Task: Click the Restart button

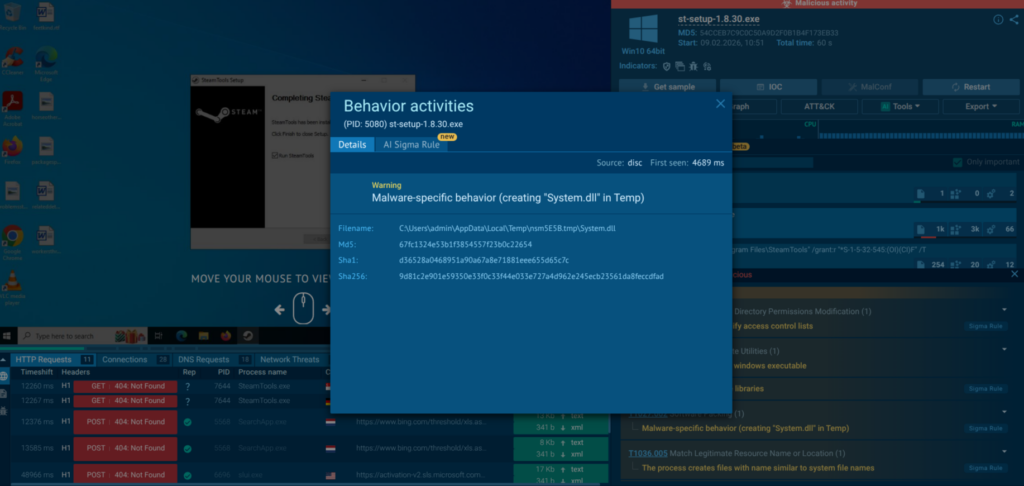Action: click(963, 87)
